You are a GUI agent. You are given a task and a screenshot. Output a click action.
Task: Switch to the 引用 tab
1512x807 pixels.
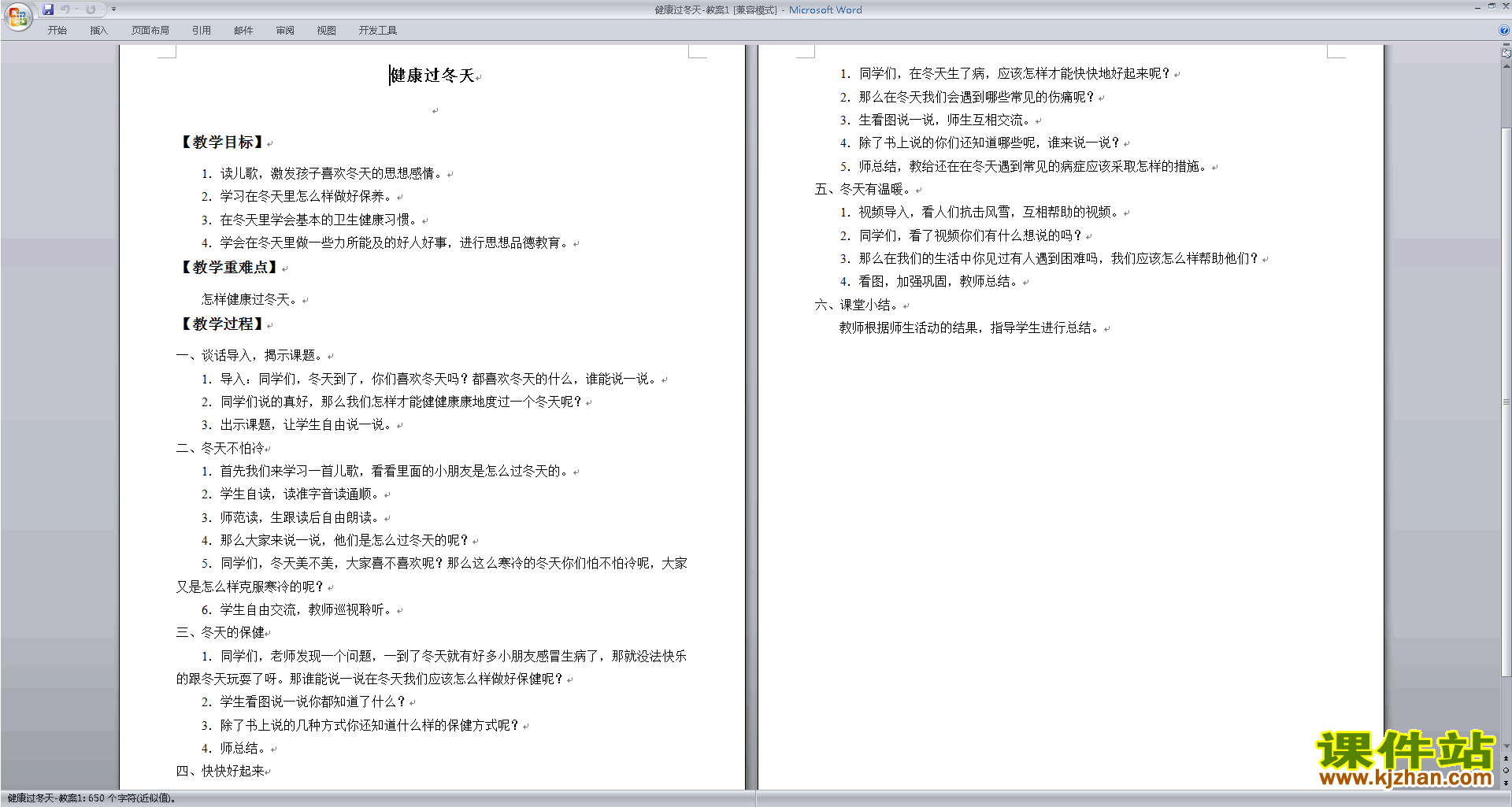tap(201, 31)
